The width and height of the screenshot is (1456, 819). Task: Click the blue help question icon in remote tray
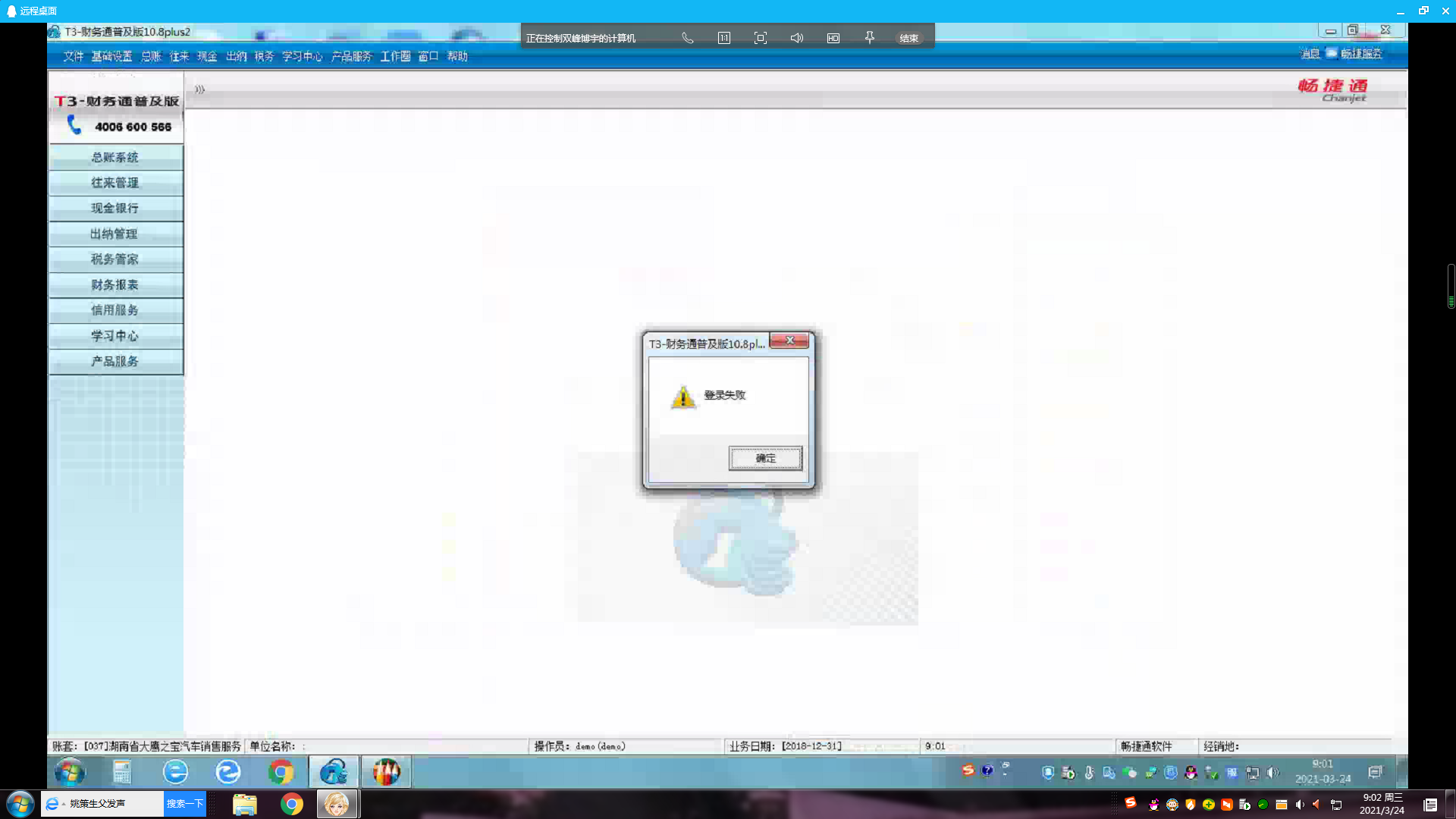[987, 770]
